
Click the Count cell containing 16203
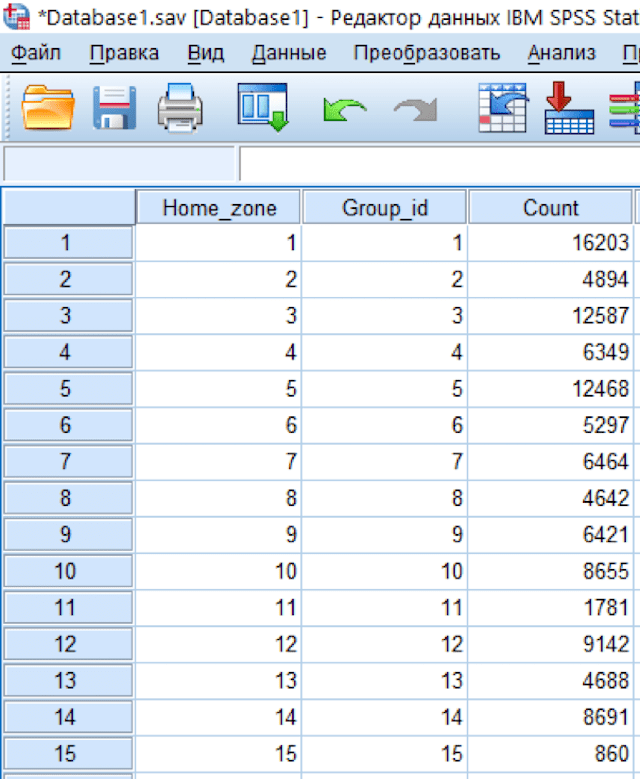[550, 243]
